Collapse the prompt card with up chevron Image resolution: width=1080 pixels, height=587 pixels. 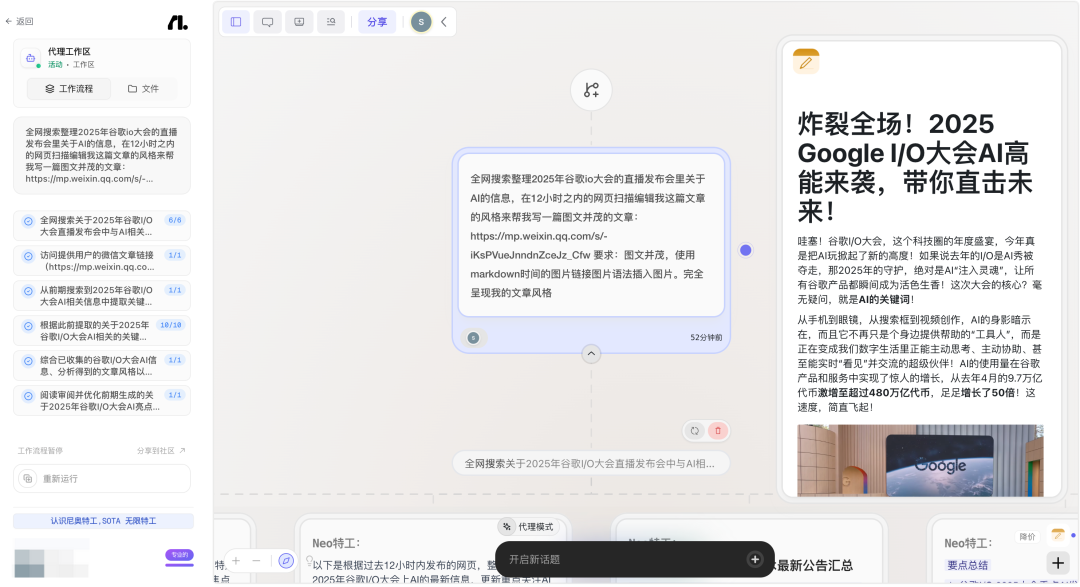coord(591,354)
